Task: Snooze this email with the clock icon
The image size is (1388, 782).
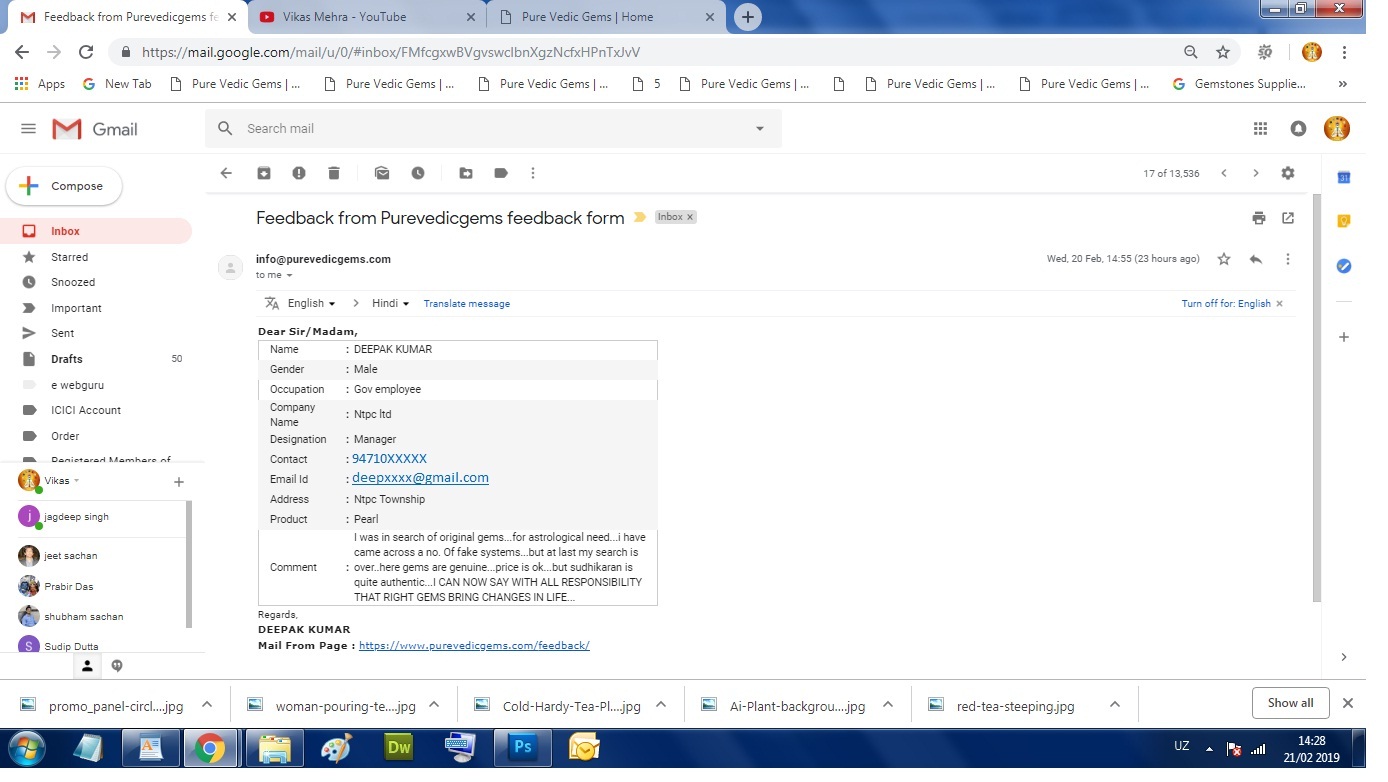Action: (418, 173)
